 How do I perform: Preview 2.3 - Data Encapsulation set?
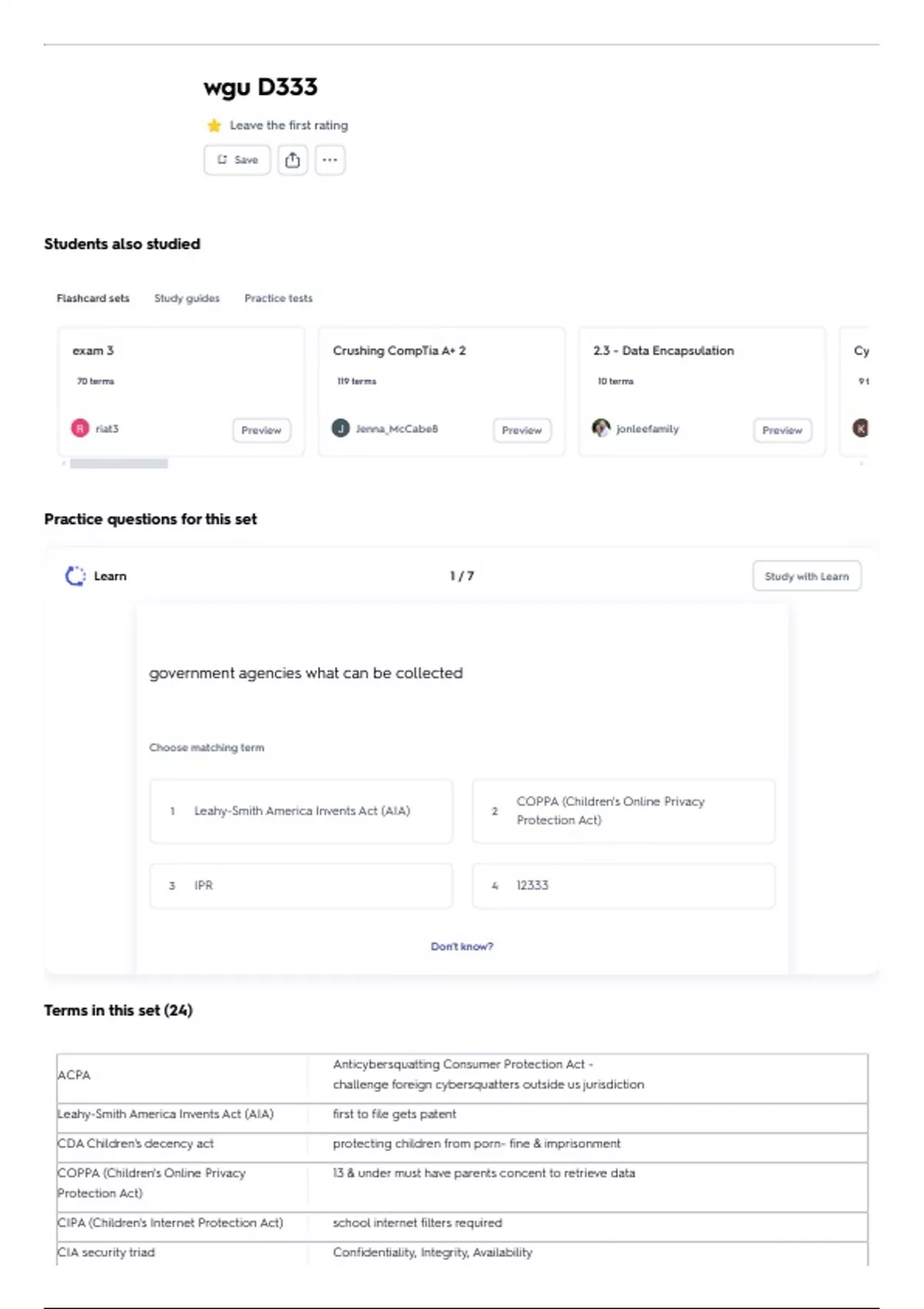click(782, 430)
